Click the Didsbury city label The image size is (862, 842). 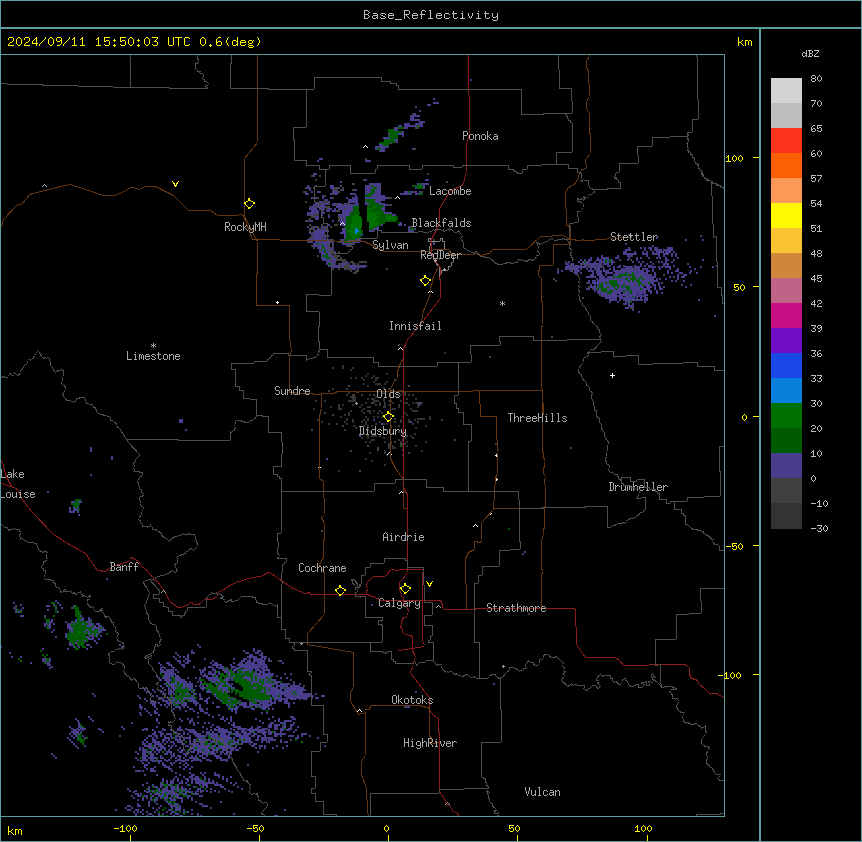(383, 431)
